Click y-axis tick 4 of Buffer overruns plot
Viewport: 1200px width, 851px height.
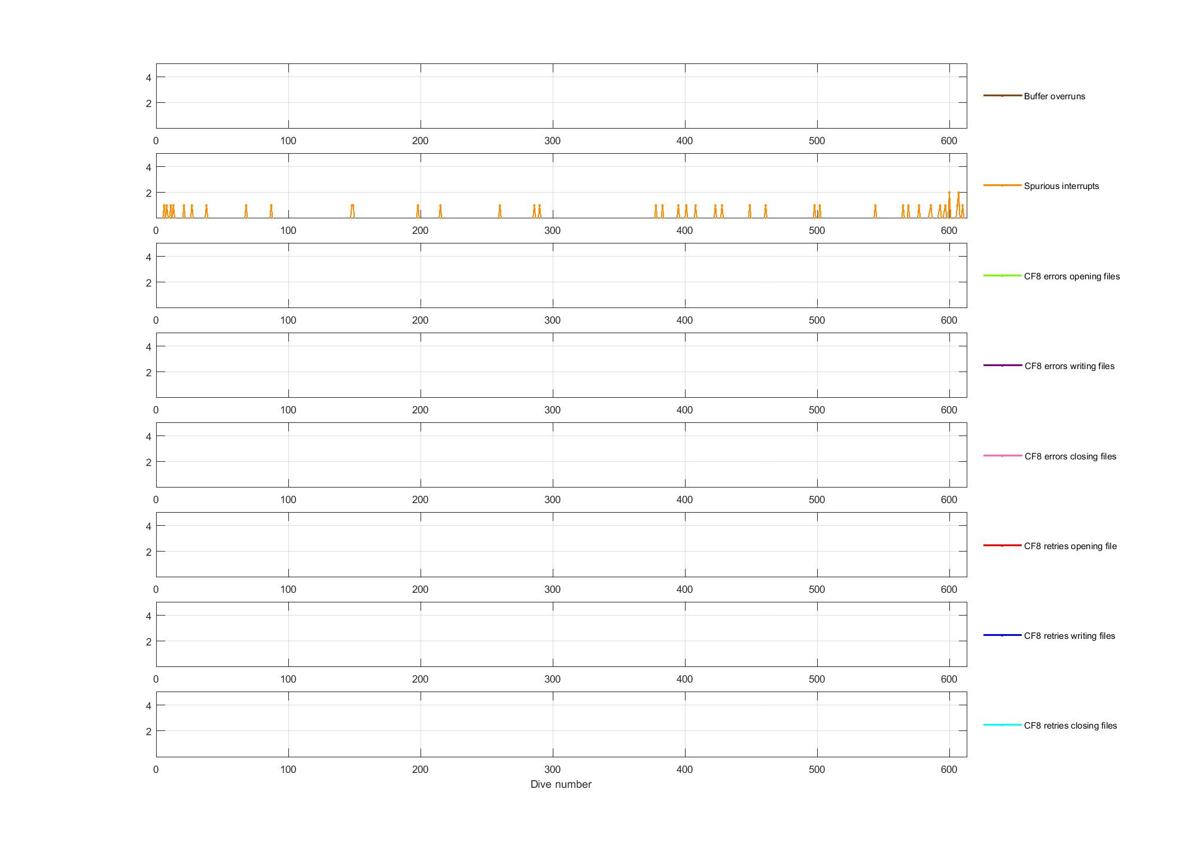click(x=148, y=77)
